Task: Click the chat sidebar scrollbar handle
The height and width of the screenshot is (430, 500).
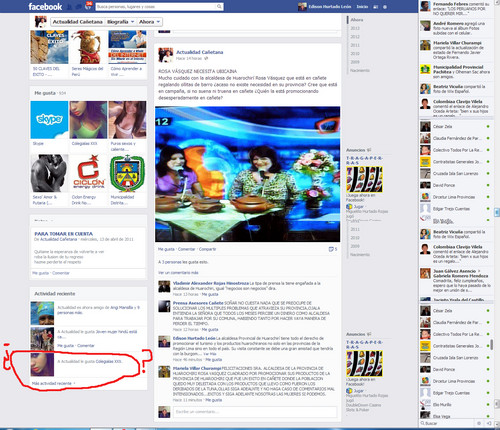Action: point(492,344)
